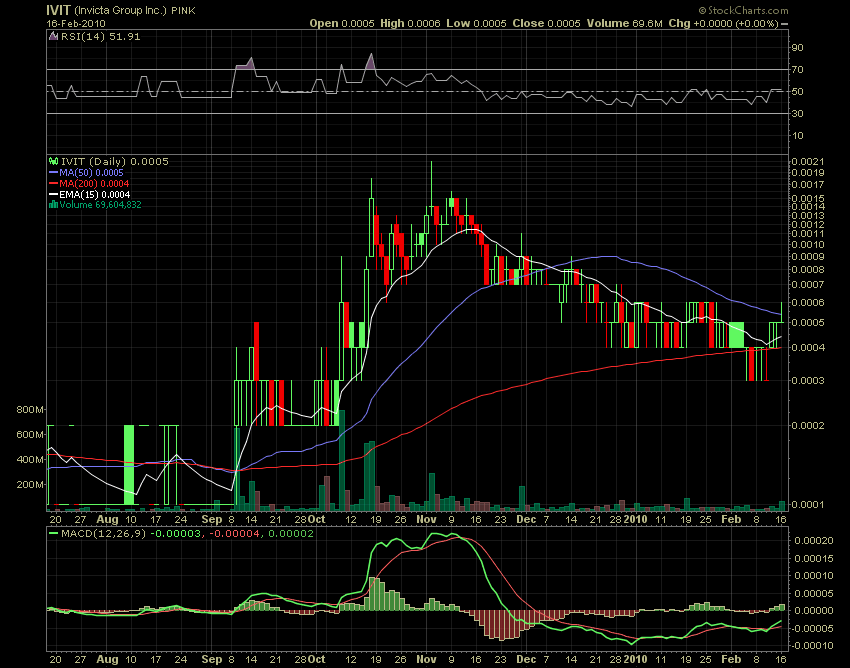
Task: Click the StockCharts.com watermark link
Action: [743, 10]
